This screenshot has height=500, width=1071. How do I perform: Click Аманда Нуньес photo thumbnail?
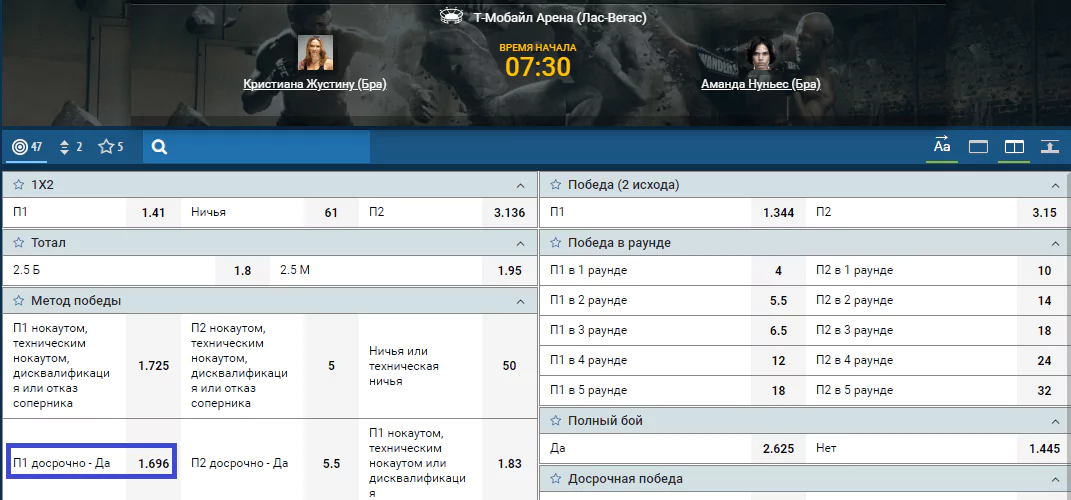pos(761,53)
